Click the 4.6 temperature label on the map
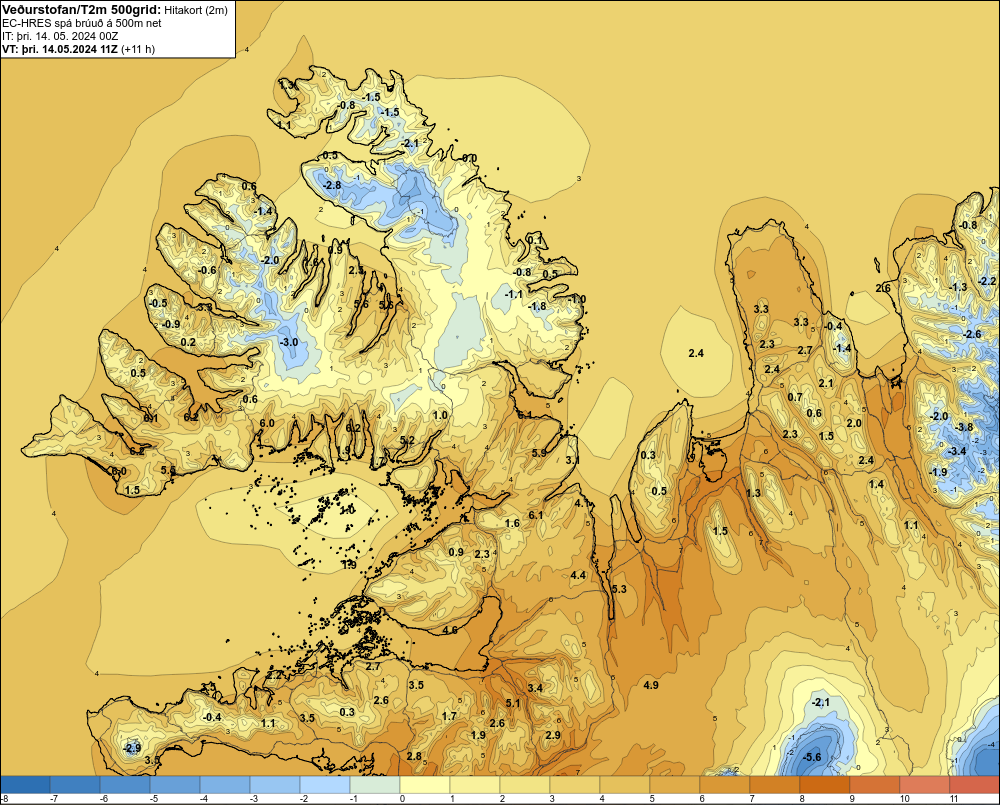 click(x=450, y=630)
